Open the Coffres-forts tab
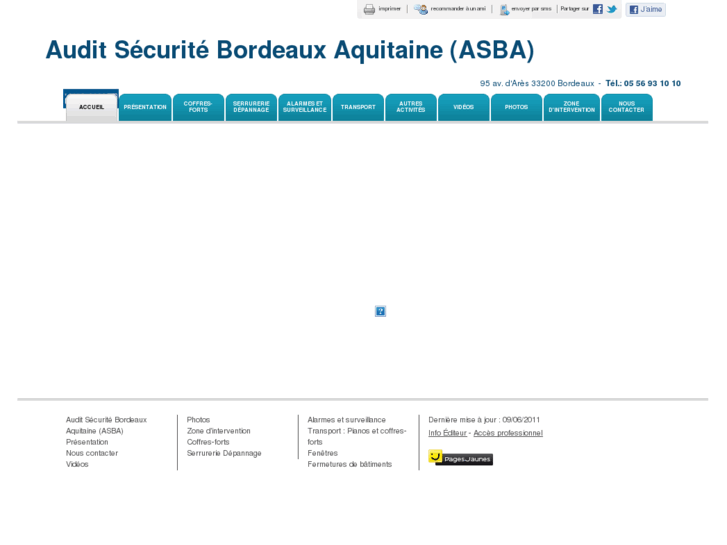Viewport: 727px width, 545px height. 198,108
